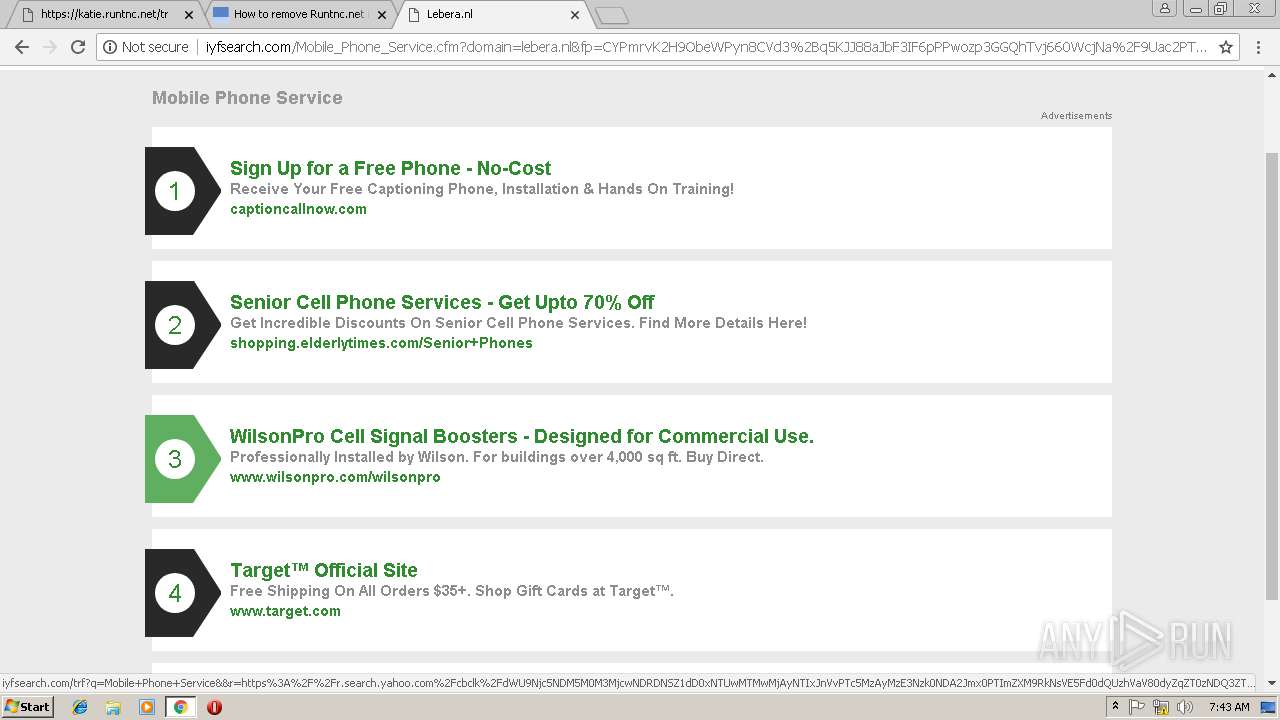1280x720 pixels.
Task: Open the Chrome three-dot menu
Action: [1259, 47]
